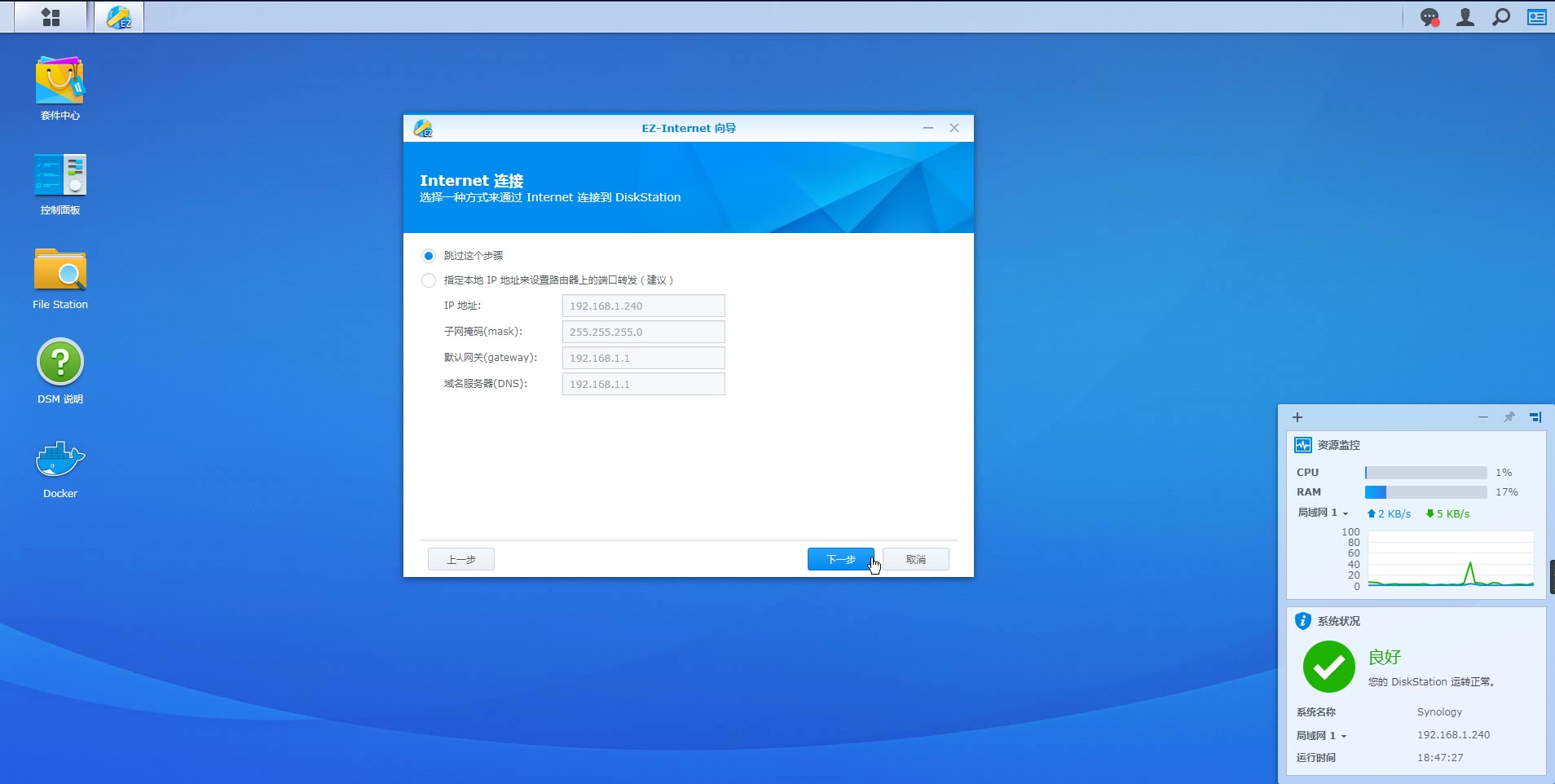1555x784 pixels.
Task: Add a widget with the plus icon
Action: pos(1297,417)
